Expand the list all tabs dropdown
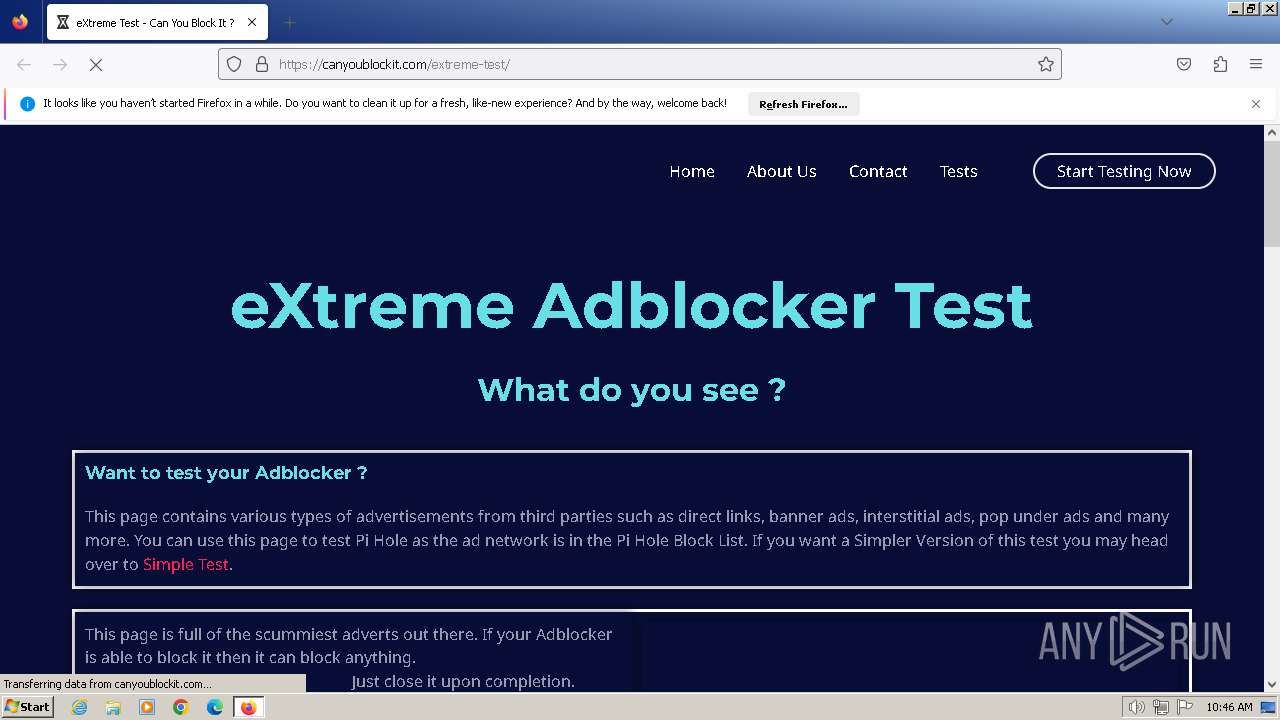The image size is (1280, 720). [1166, 22]
